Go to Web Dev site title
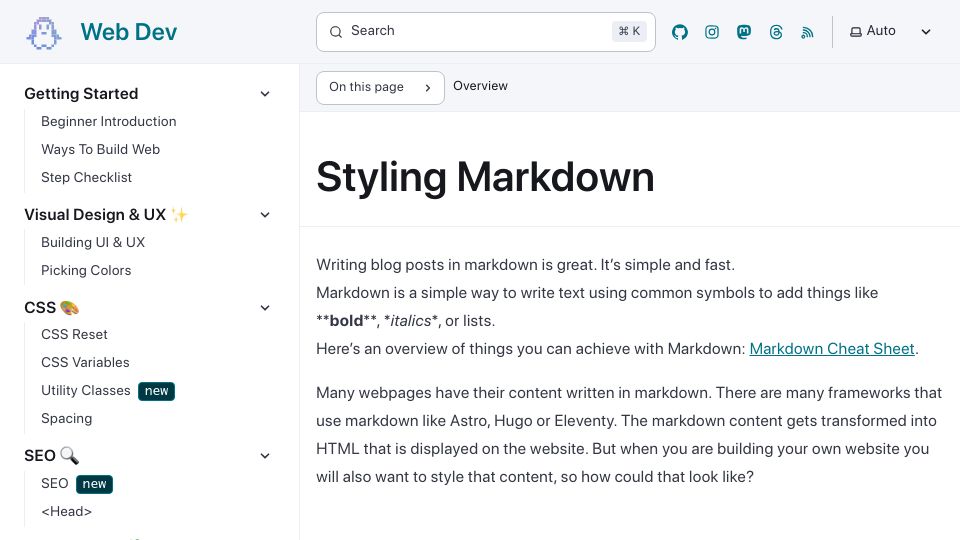This screenshot has width=960, height=540. coord(129,32)
